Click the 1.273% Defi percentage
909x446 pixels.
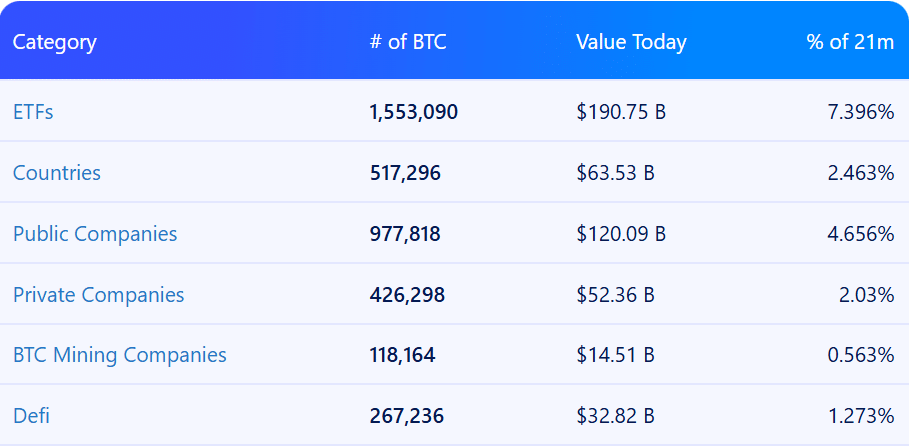860,416
